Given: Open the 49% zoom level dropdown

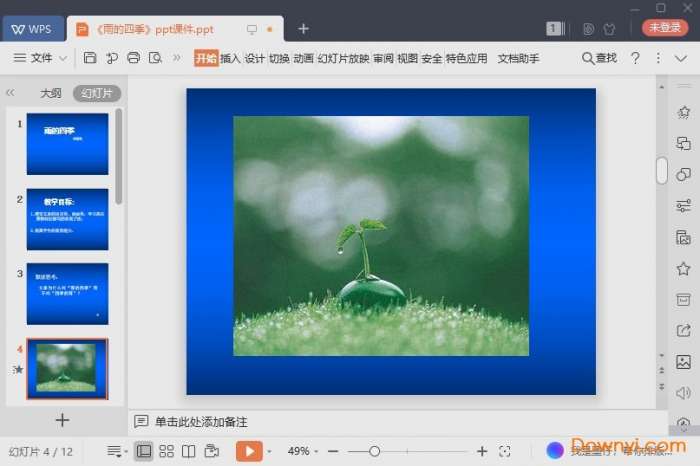Looking at the screenshot, I should 303,451.
